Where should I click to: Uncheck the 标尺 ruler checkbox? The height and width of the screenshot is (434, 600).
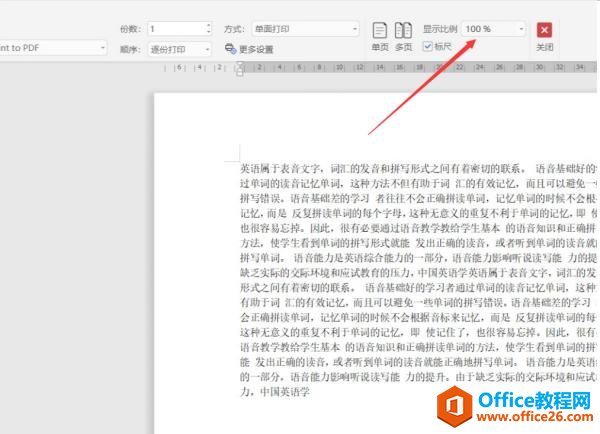[428, 46]
